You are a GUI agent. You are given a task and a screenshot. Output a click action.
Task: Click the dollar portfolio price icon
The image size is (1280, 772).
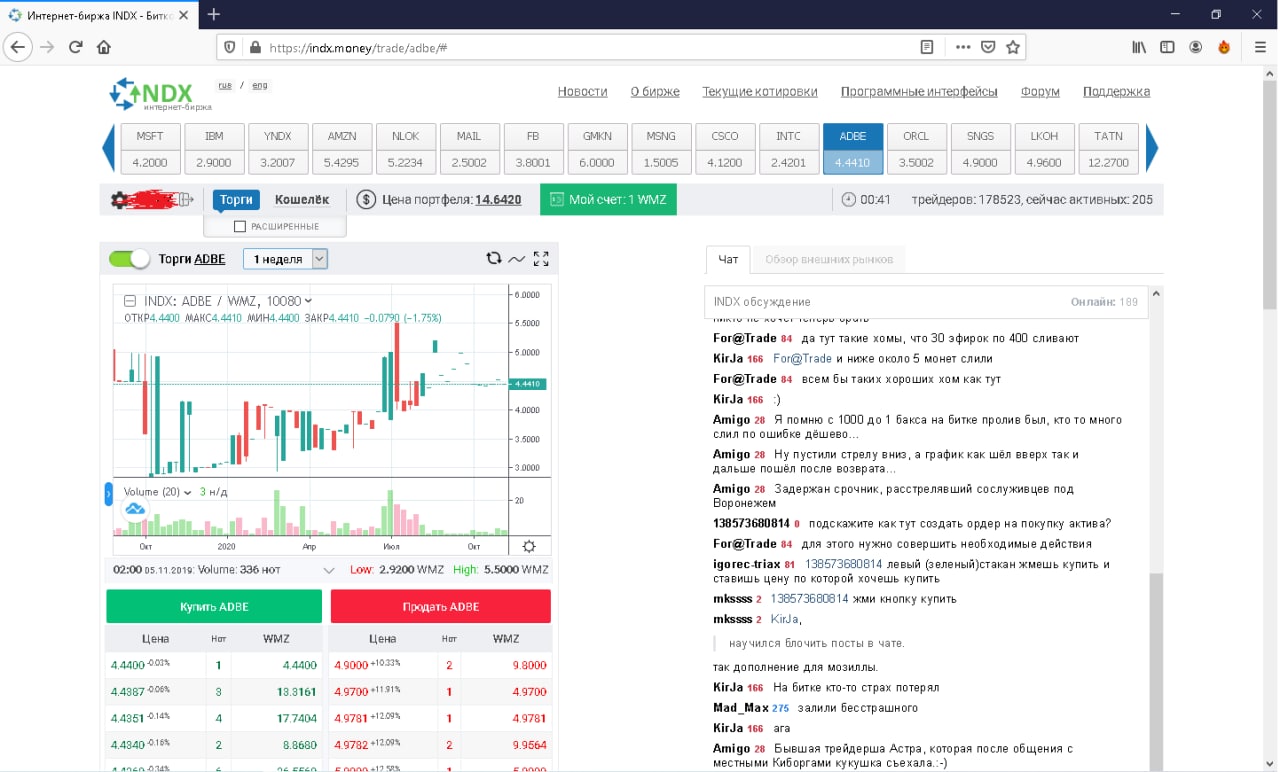click(366, 200)
